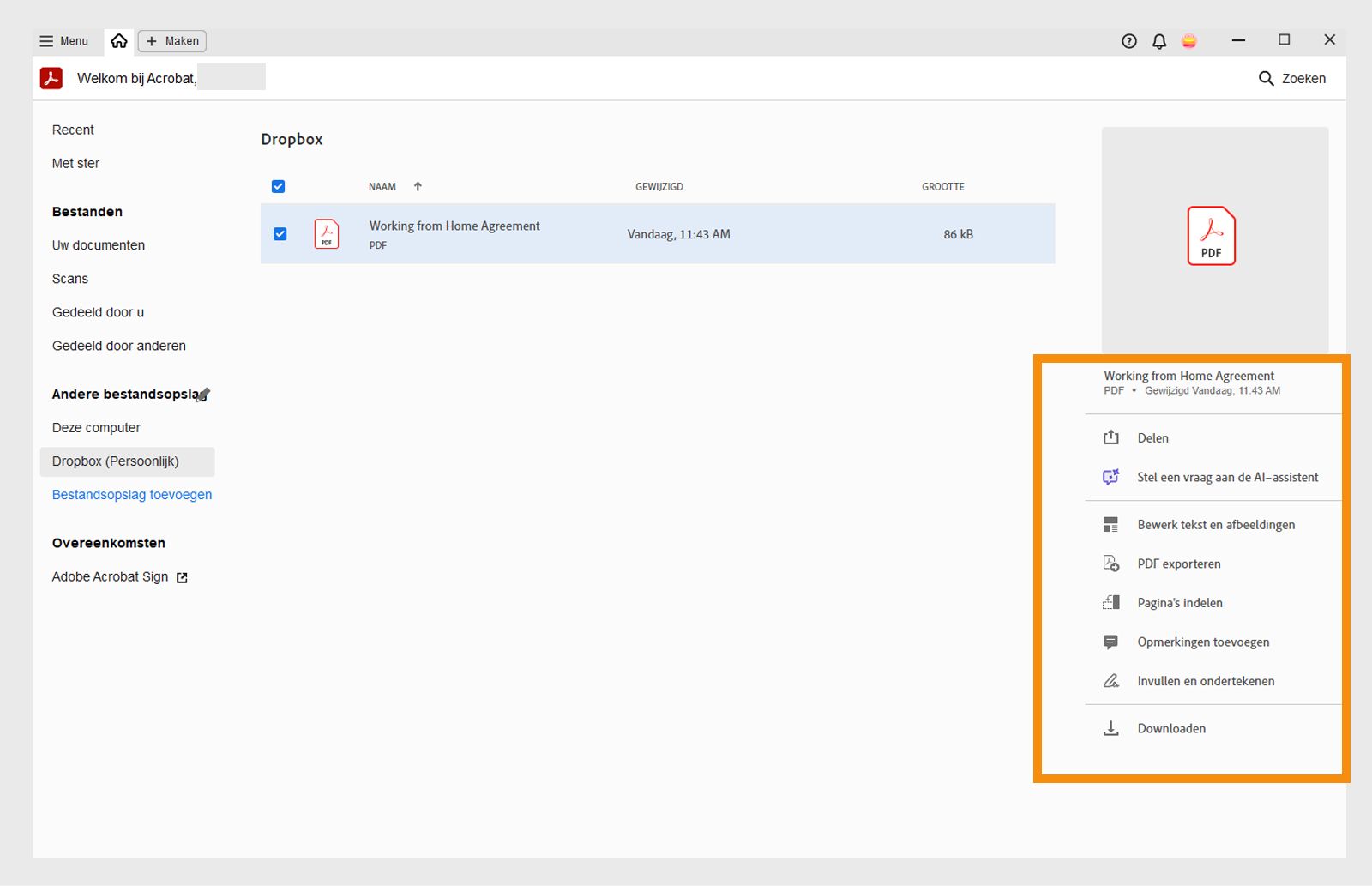1372x886 pixels.
Task: Open Gedeeld door u
Action: (98, 312)
